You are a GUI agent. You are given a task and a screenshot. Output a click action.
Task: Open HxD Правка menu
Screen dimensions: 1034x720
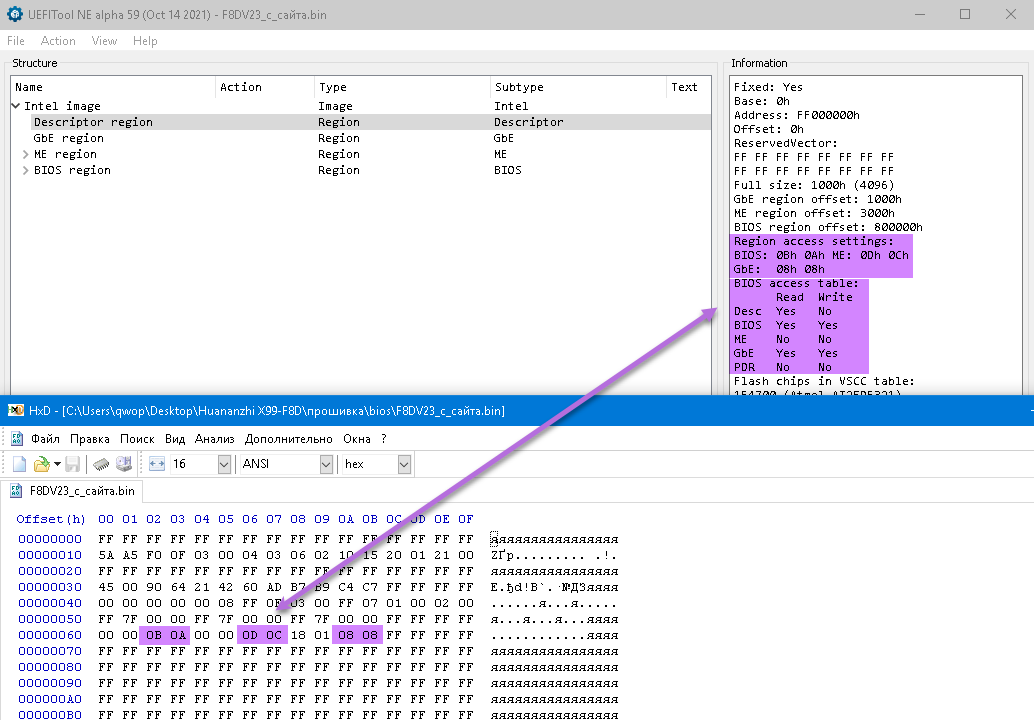(x=90, y=439)
